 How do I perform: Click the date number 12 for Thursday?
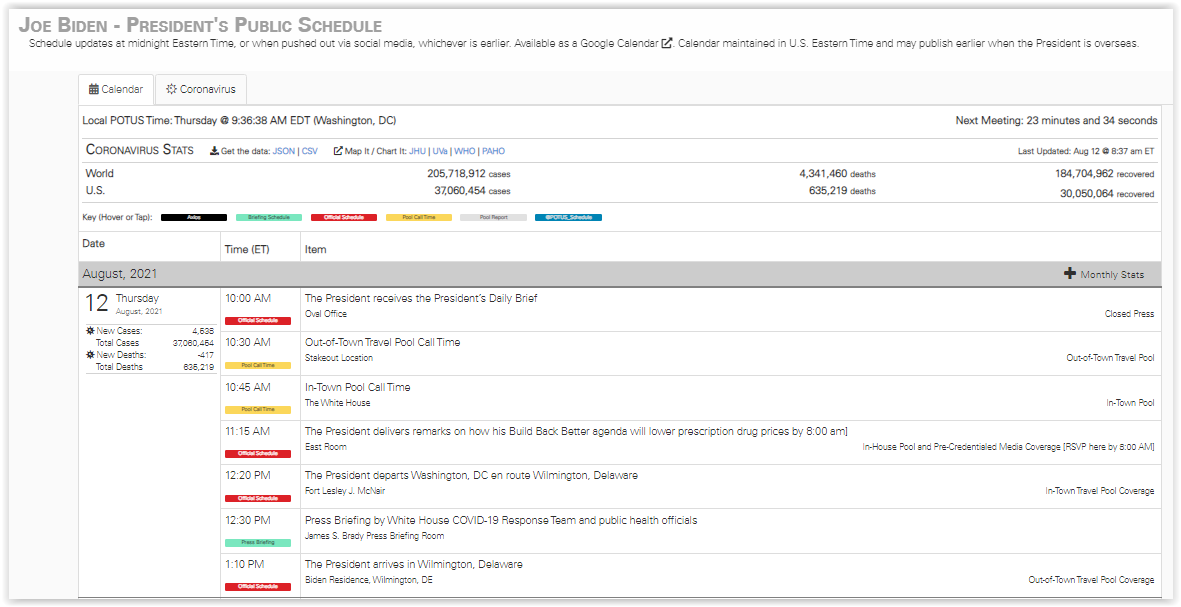coord(96,303)
